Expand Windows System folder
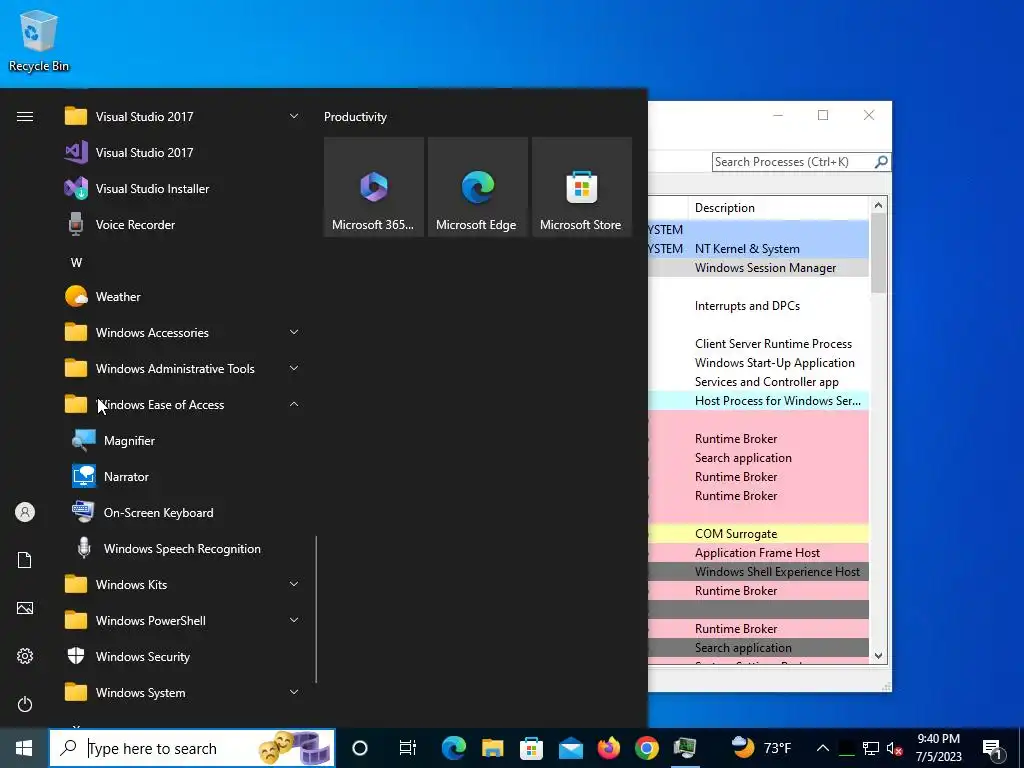The image size is (1024, 768). [x=294, y=692]
